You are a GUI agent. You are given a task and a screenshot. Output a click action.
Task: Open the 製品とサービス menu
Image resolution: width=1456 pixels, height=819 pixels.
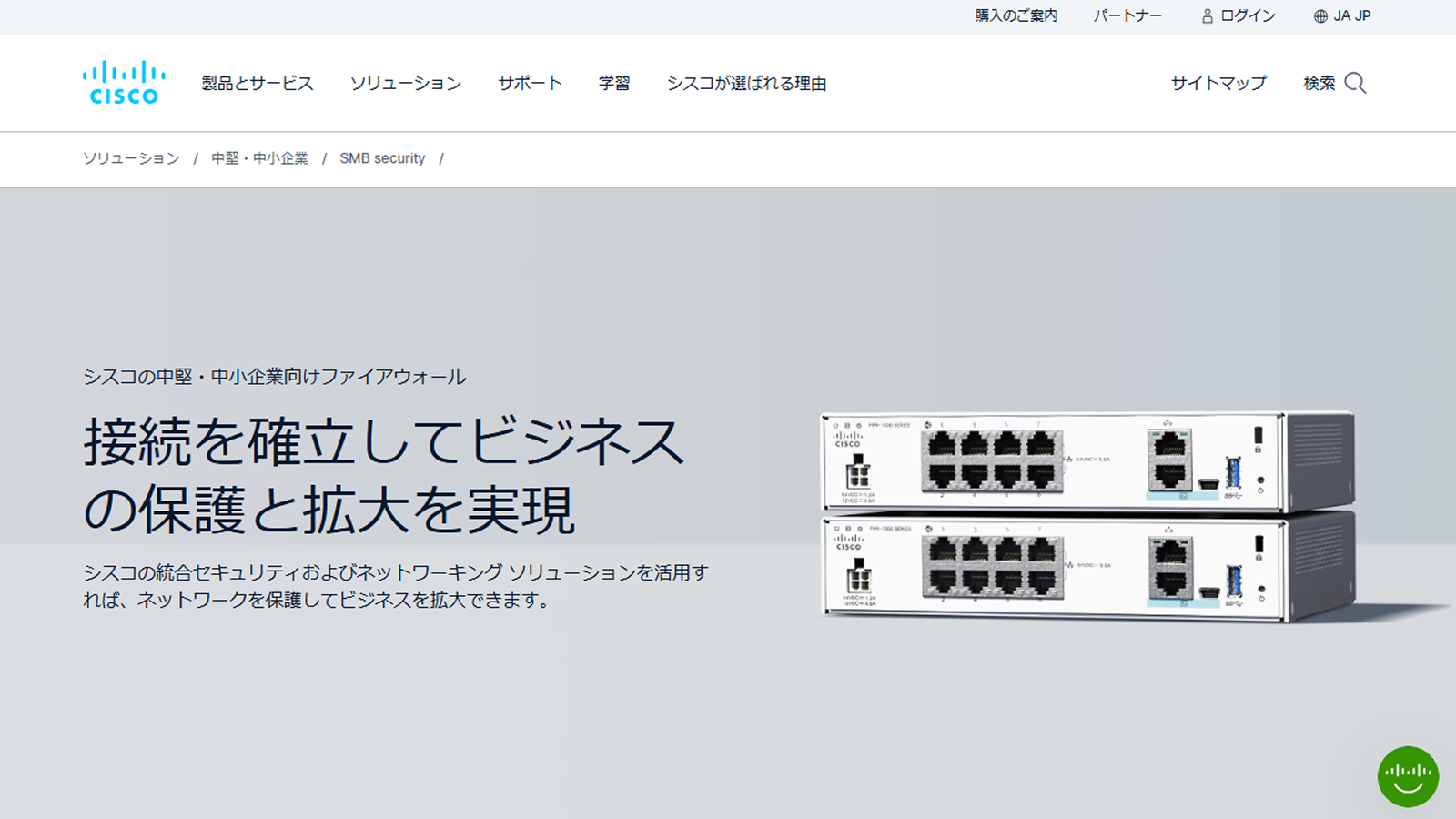point(258,84)
